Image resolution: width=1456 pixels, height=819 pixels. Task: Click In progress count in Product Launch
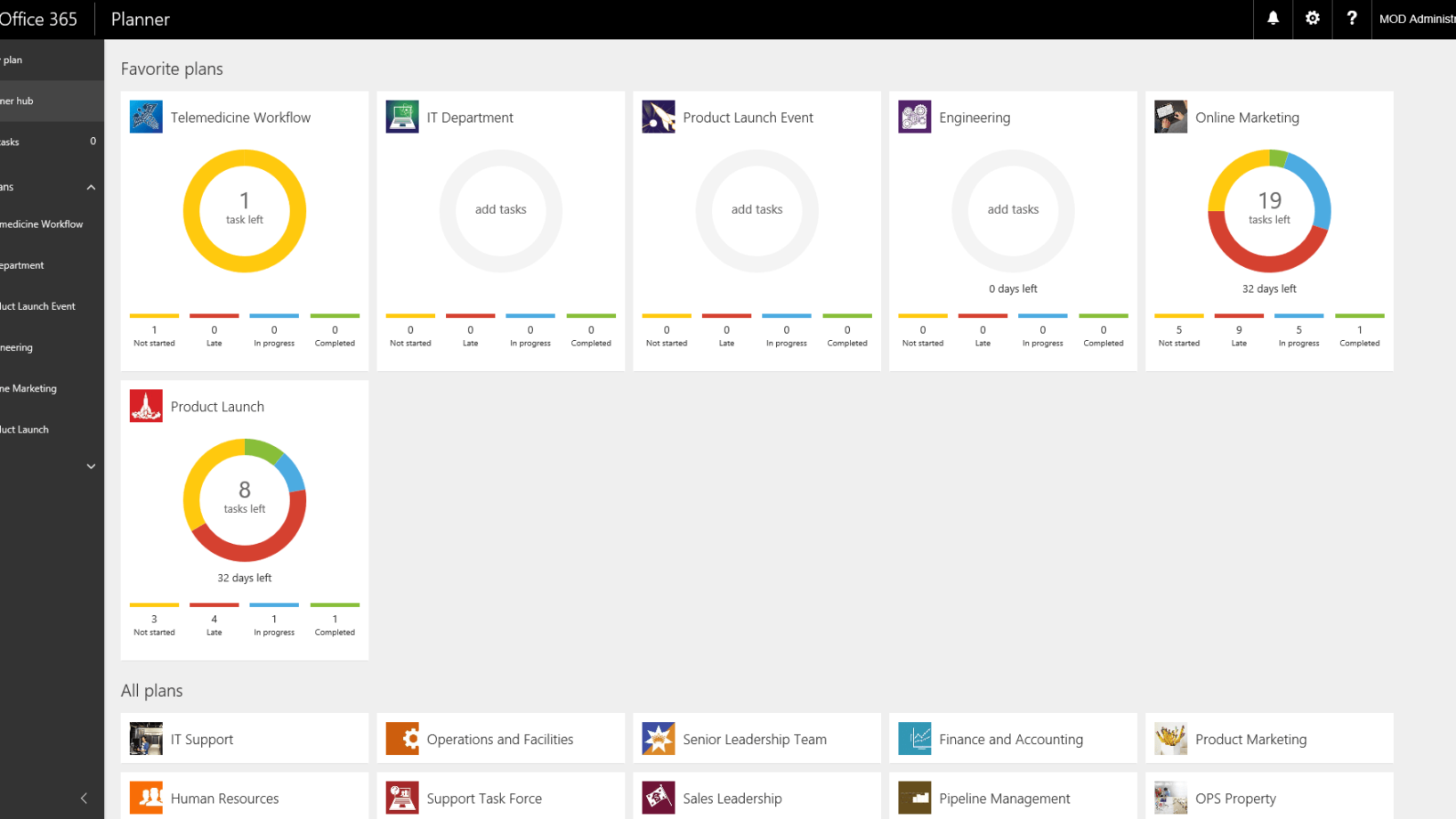point(274,620)
